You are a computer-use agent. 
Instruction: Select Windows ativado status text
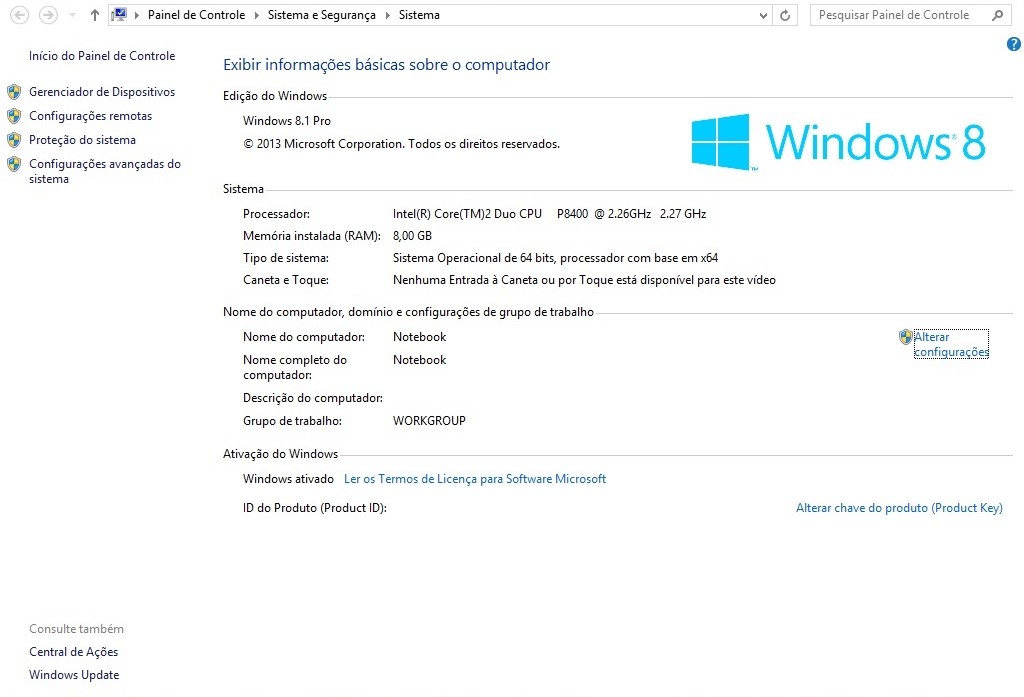[x=288, y=479]
